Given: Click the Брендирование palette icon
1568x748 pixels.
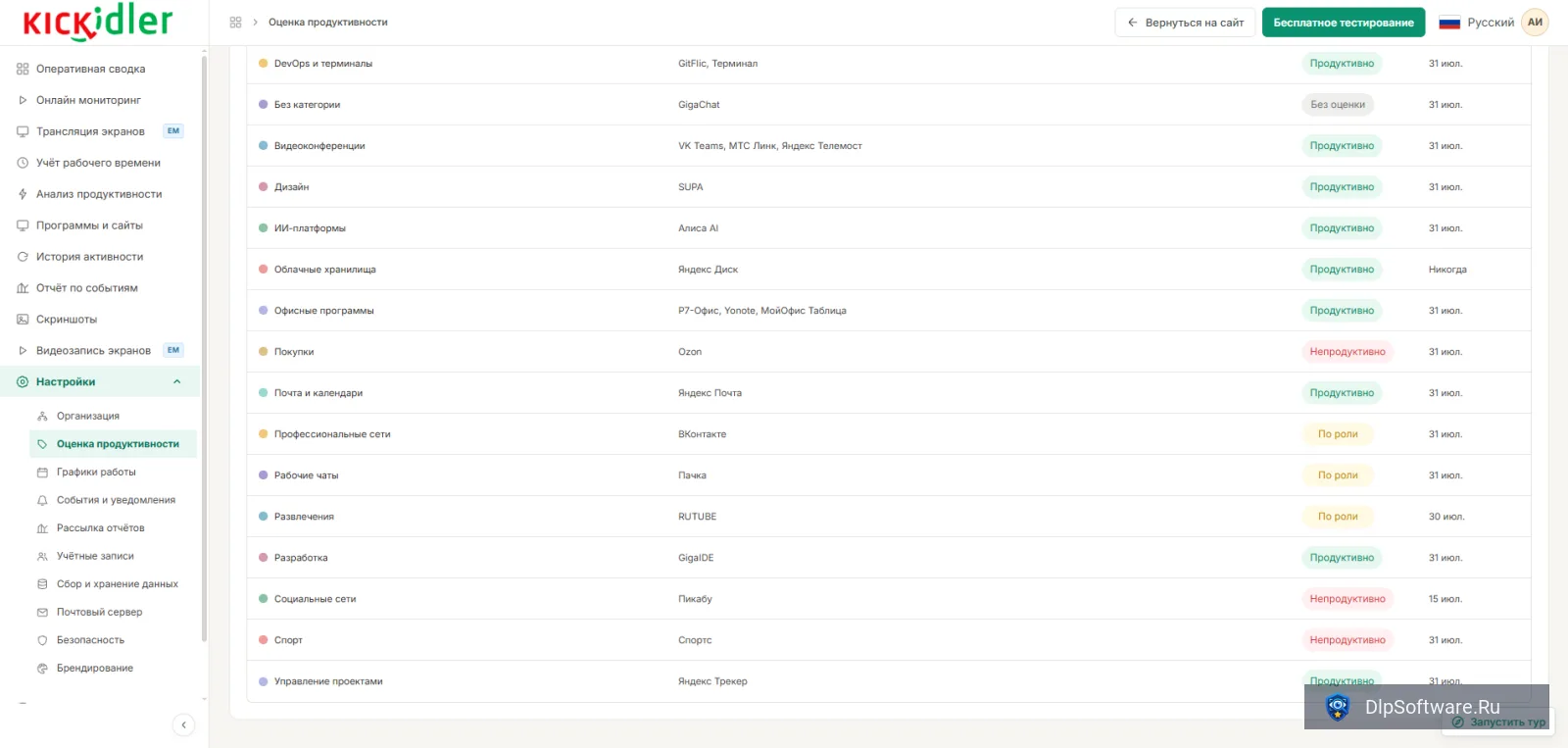Looking at the screenshot, I should click(42, 669).
